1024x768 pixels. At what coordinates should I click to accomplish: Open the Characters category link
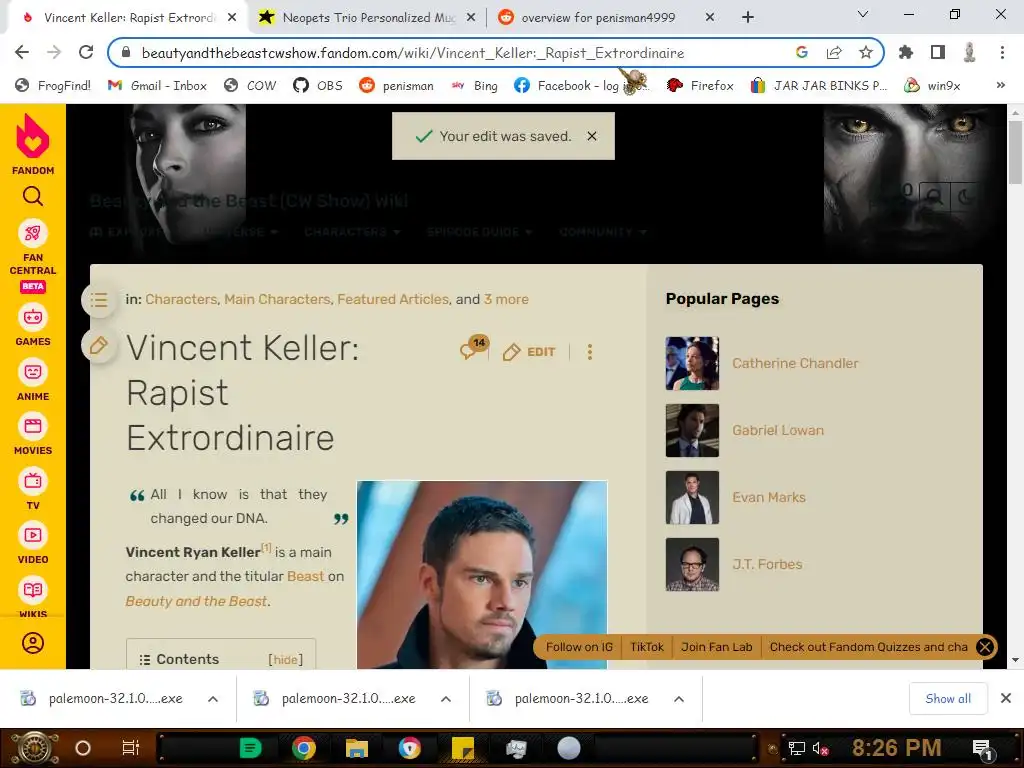(181, 299)
